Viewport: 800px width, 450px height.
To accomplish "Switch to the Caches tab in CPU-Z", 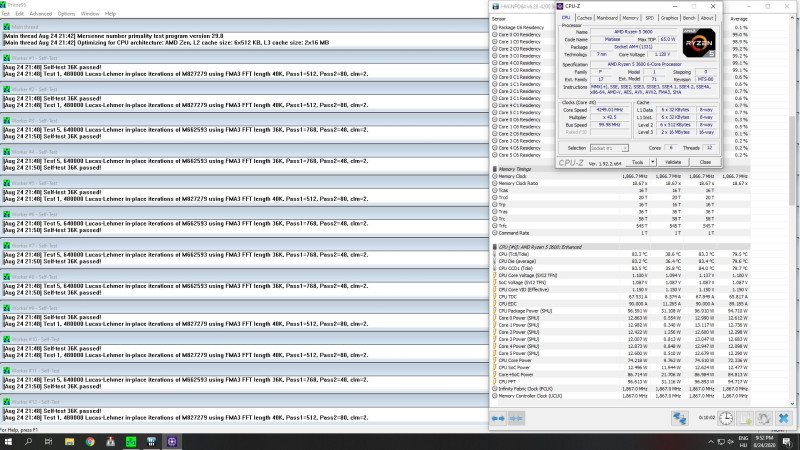I will [584, 18].
